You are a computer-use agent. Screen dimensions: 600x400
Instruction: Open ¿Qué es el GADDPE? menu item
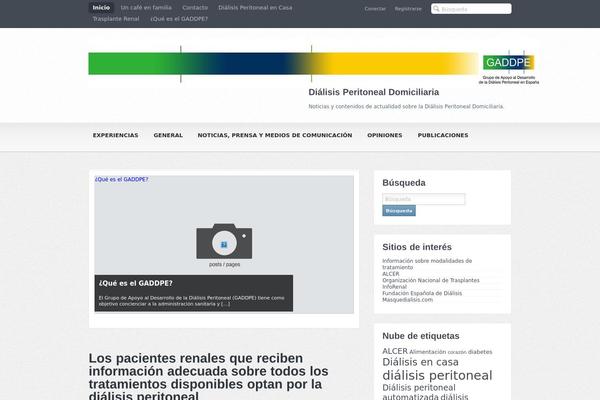coord(179,19)
